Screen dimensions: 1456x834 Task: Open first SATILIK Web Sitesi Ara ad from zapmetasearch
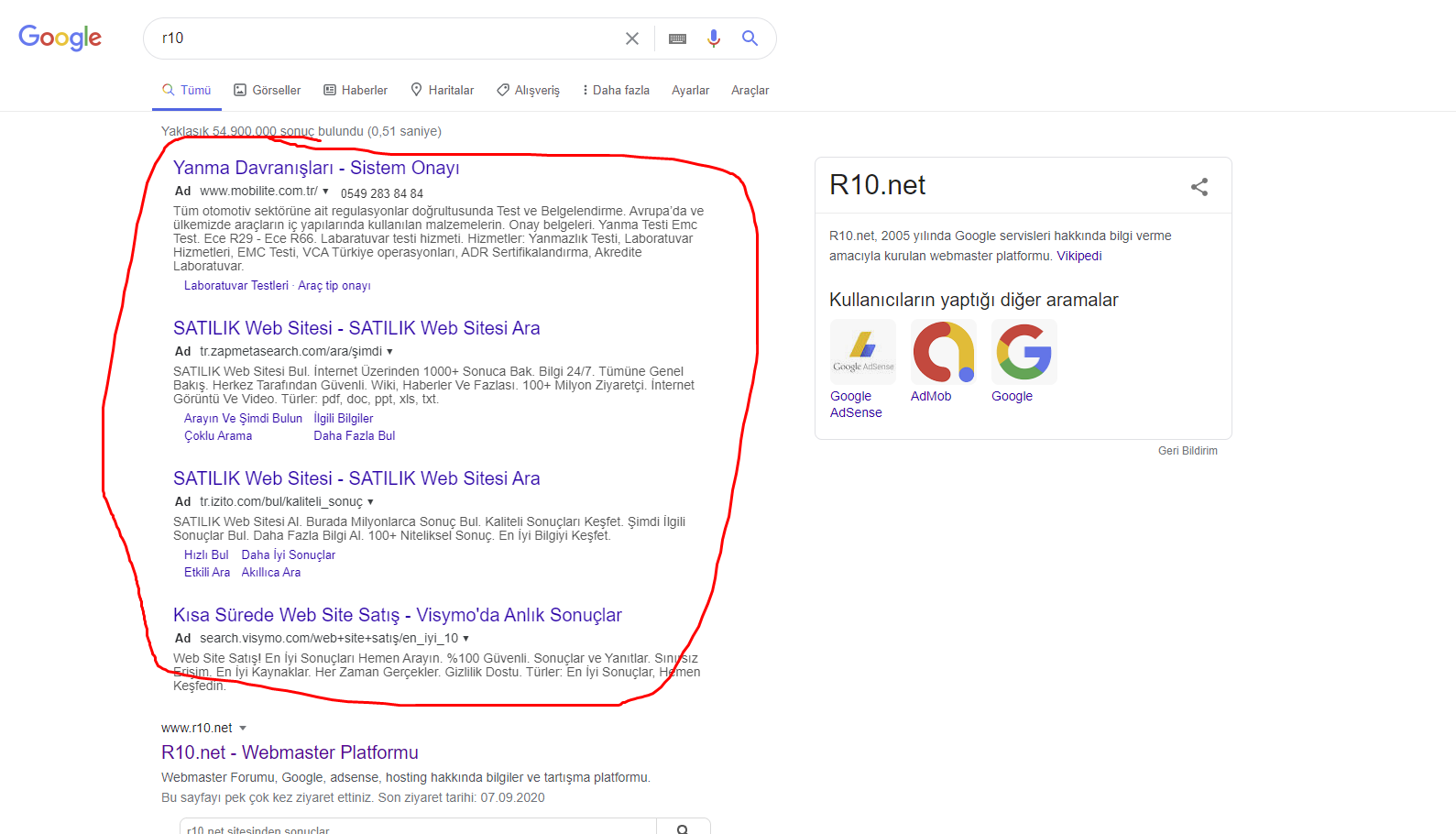(356, 328)
